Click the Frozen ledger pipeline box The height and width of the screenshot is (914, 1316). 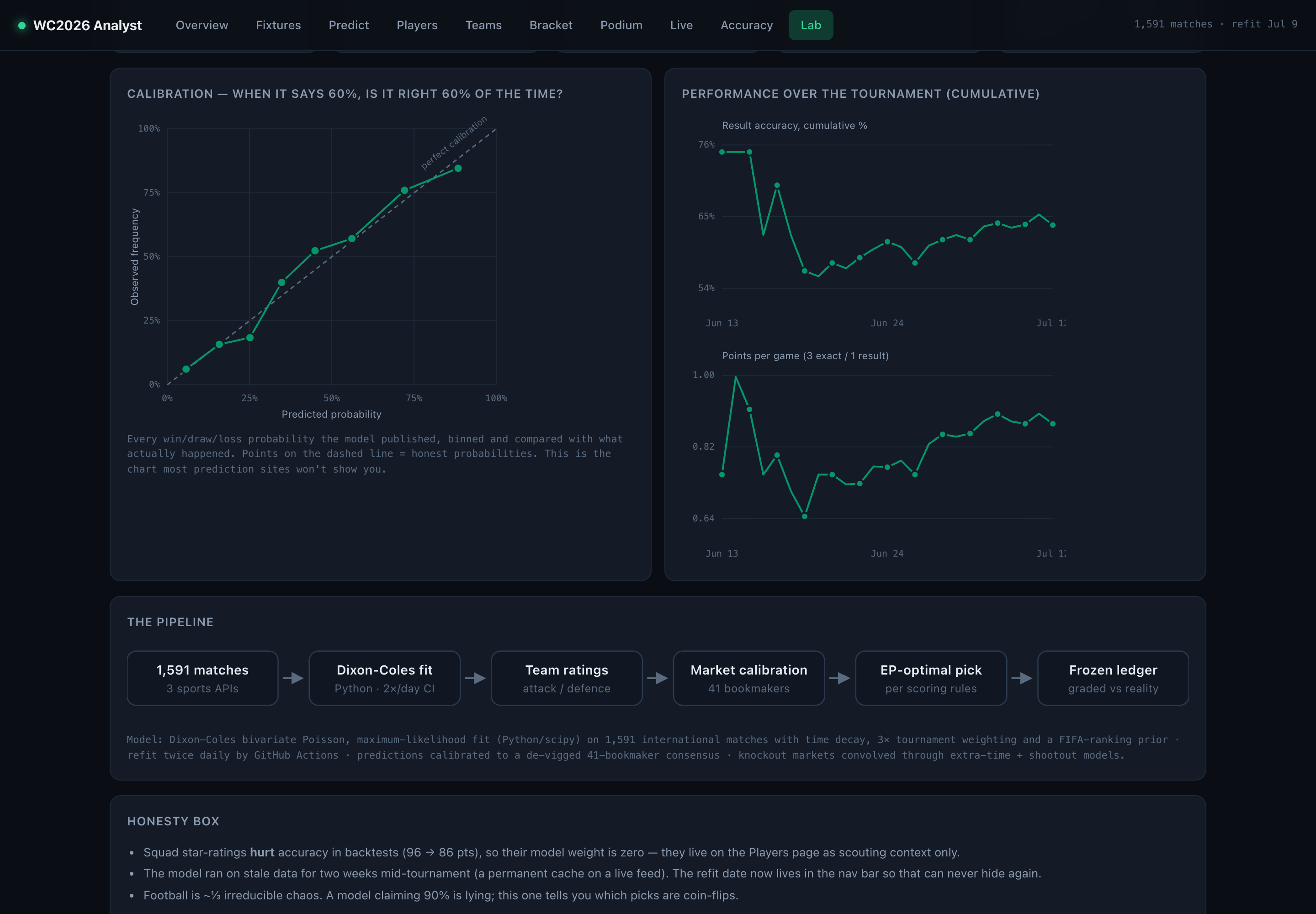point(1113,678)
